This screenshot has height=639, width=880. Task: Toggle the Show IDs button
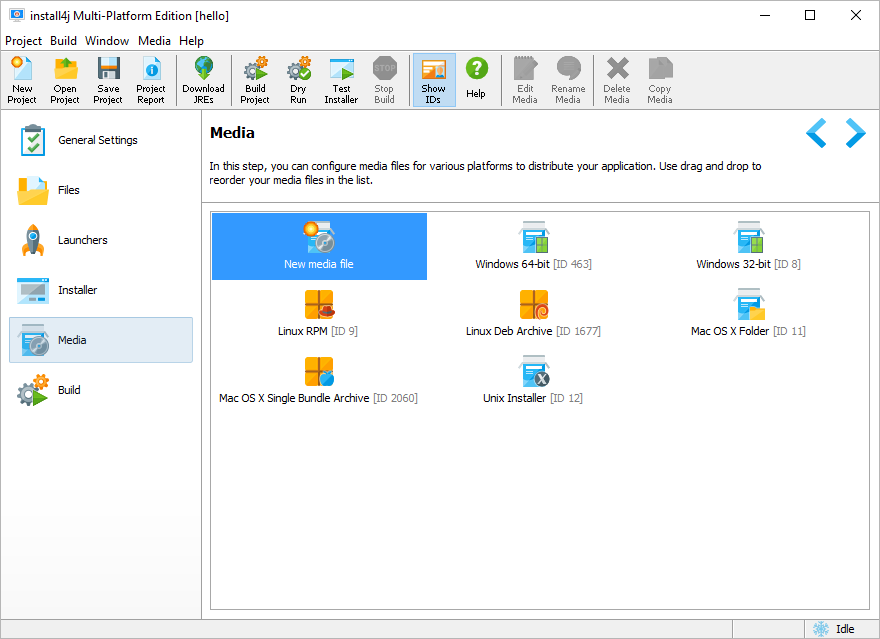tap(434, 80)
